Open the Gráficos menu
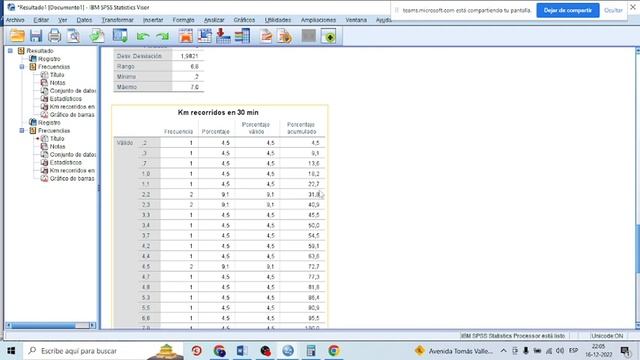Screen dimensions: 640x360 coord(244,20)
